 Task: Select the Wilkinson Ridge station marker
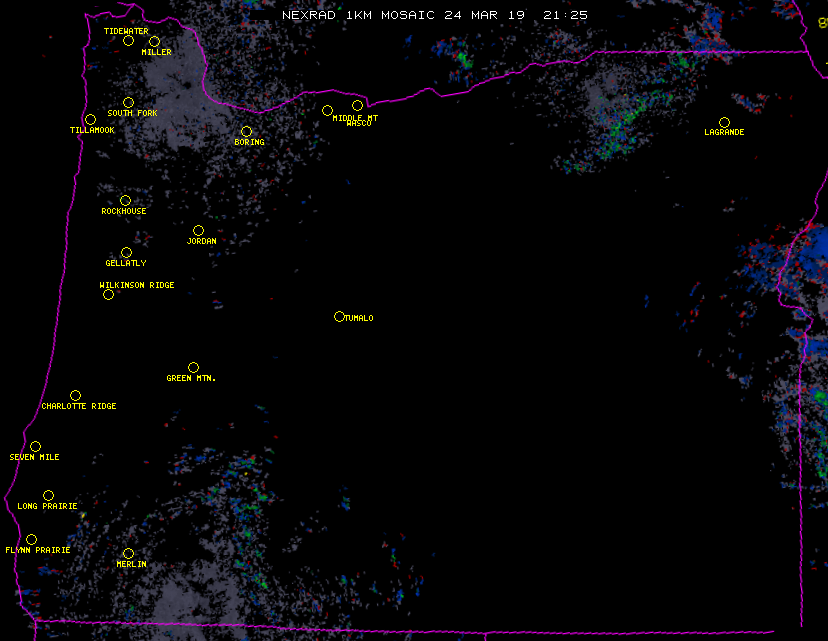point(108,294)
